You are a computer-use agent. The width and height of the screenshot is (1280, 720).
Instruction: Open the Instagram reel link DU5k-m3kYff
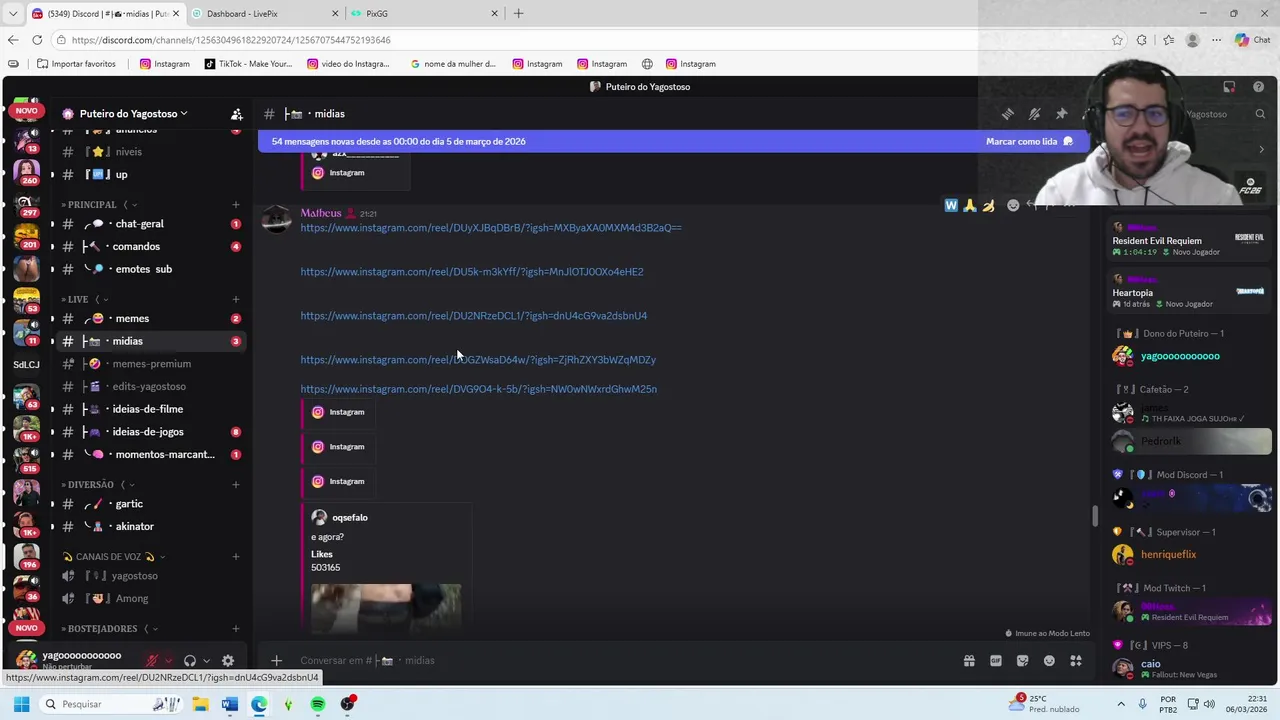tap(472, 272)
